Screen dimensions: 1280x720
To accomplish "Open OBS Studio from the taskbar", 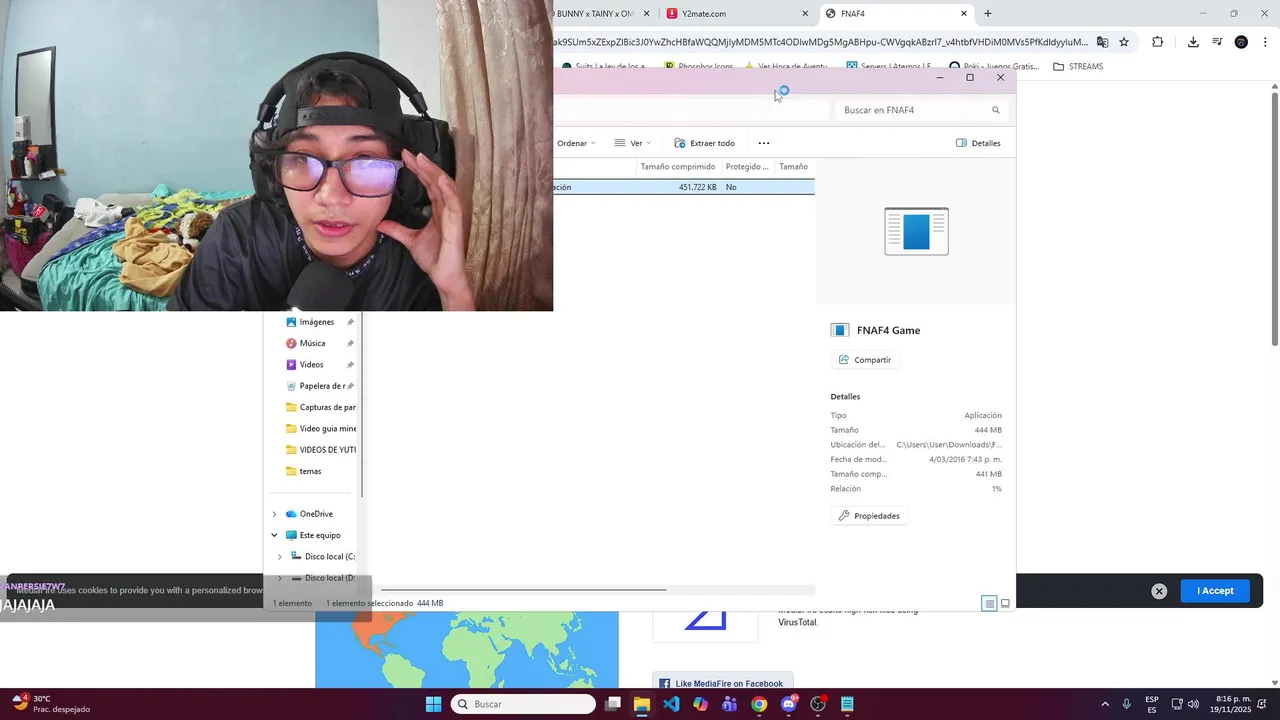I will [818, 704].
